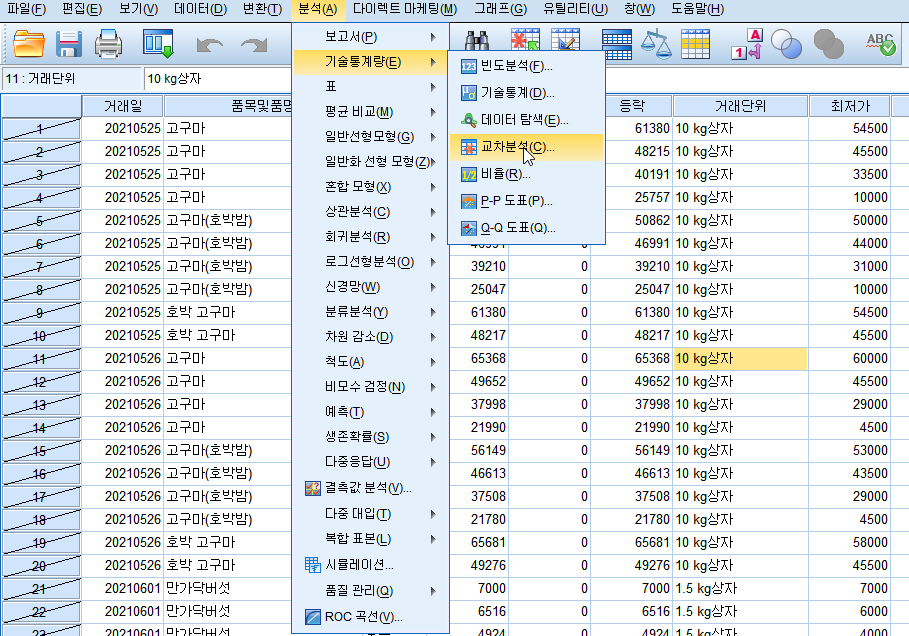The height and width of the screenshot is (636, 909).
Task: Select 데이터 탐색(E) menu entry
Action: click(526, 120)
